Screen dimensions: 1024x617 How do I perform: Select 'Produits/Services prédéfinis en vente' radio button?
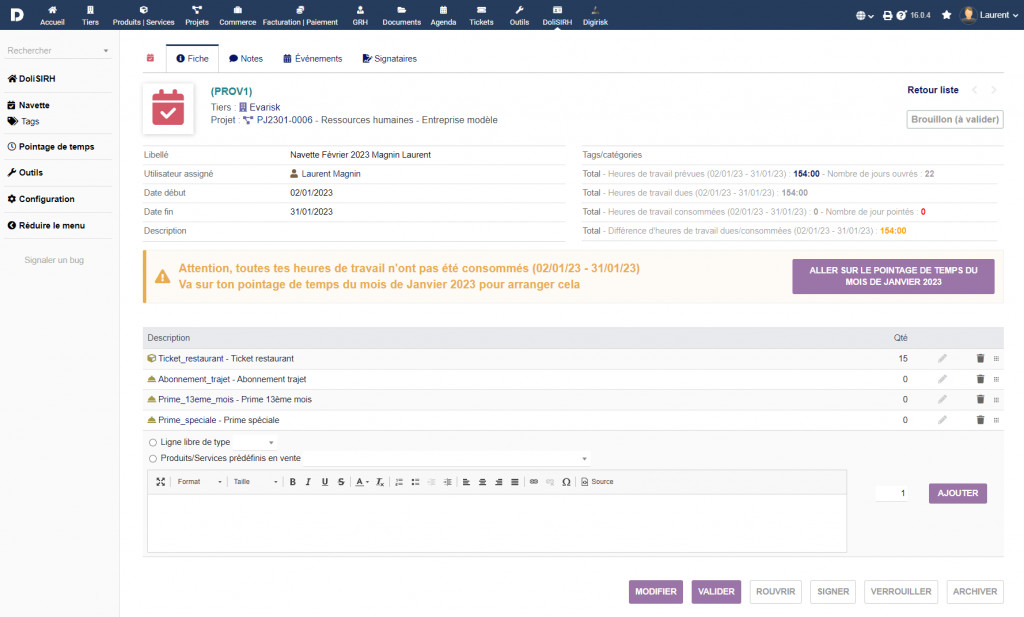[153, 459]
